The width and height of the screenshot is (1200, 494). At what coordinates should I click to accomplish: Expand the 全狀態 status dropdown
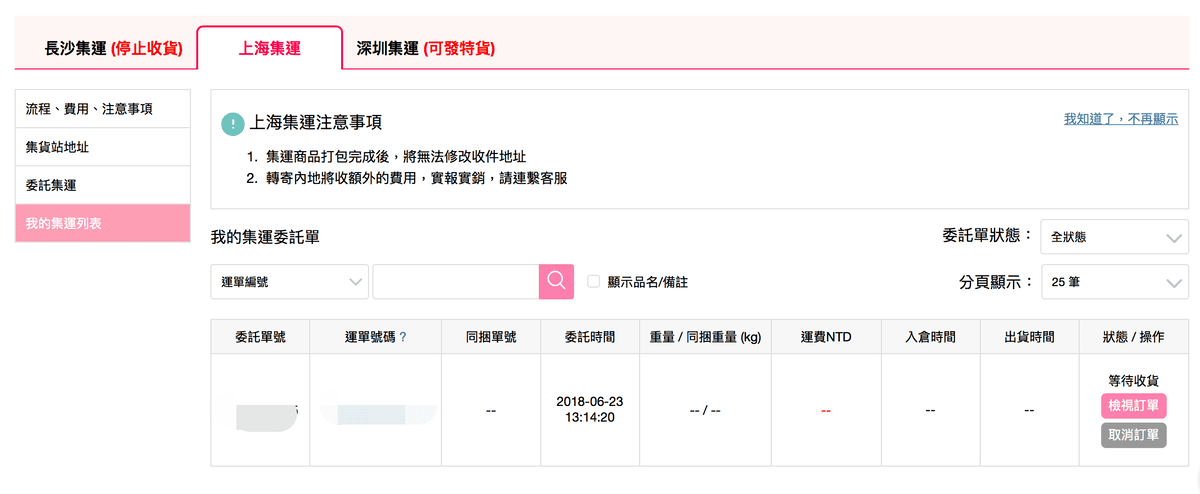(x=1114, y=237)
